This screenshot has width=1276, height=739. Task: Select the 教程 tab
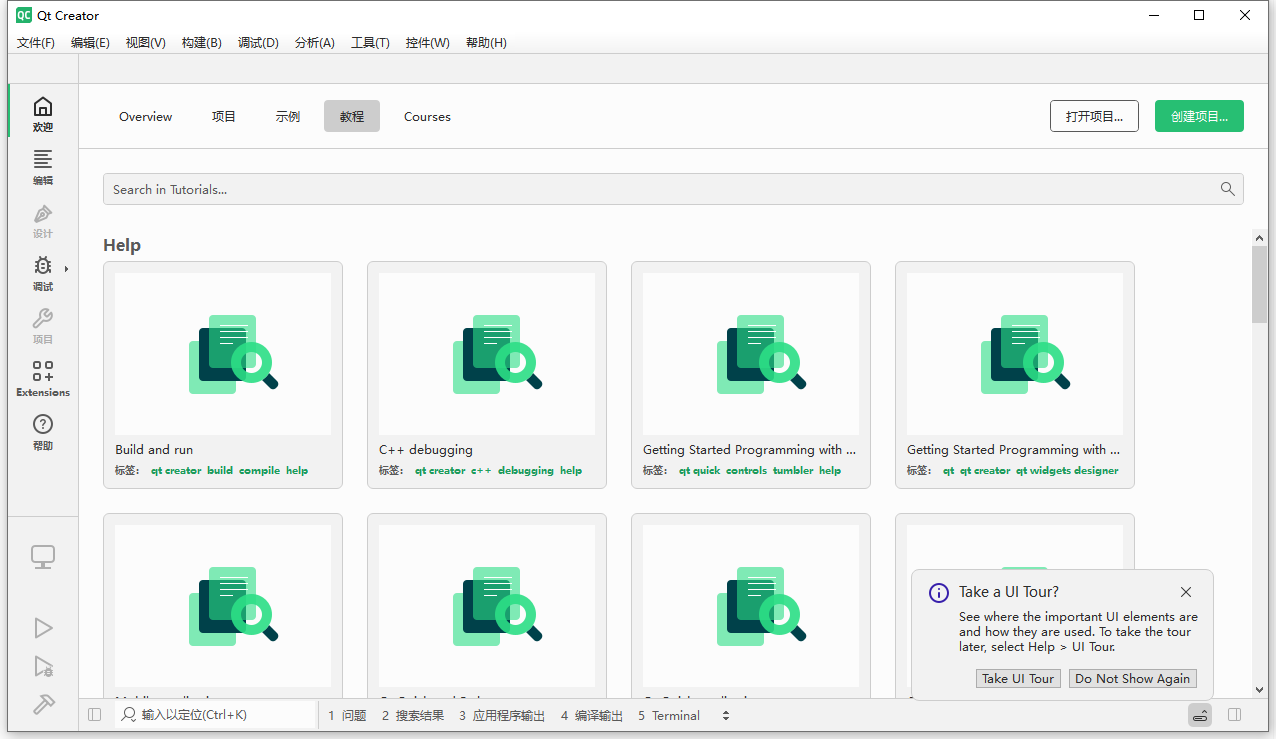coord(352,116)
